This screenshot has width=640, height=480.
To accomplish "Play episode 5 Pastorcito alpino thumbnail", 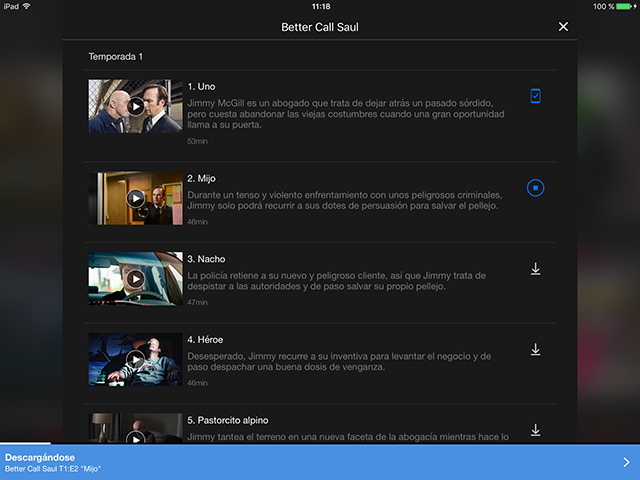I will click(x=136, y=428).
